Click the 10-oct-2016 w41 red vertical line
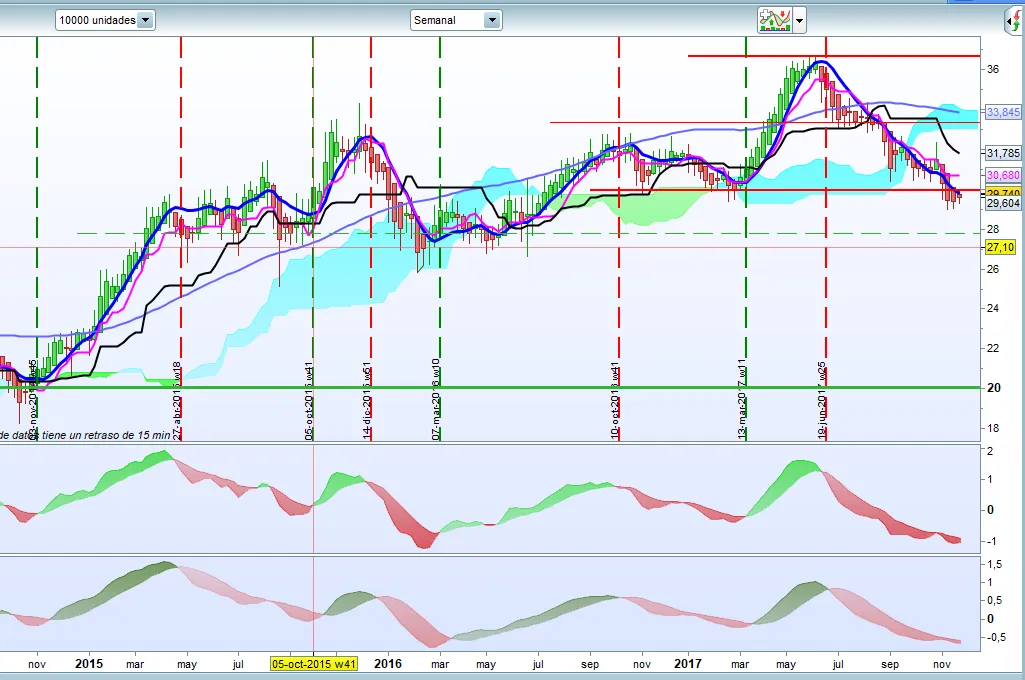This screenshot has height=680, width=1025. click(x=619, y=300)
